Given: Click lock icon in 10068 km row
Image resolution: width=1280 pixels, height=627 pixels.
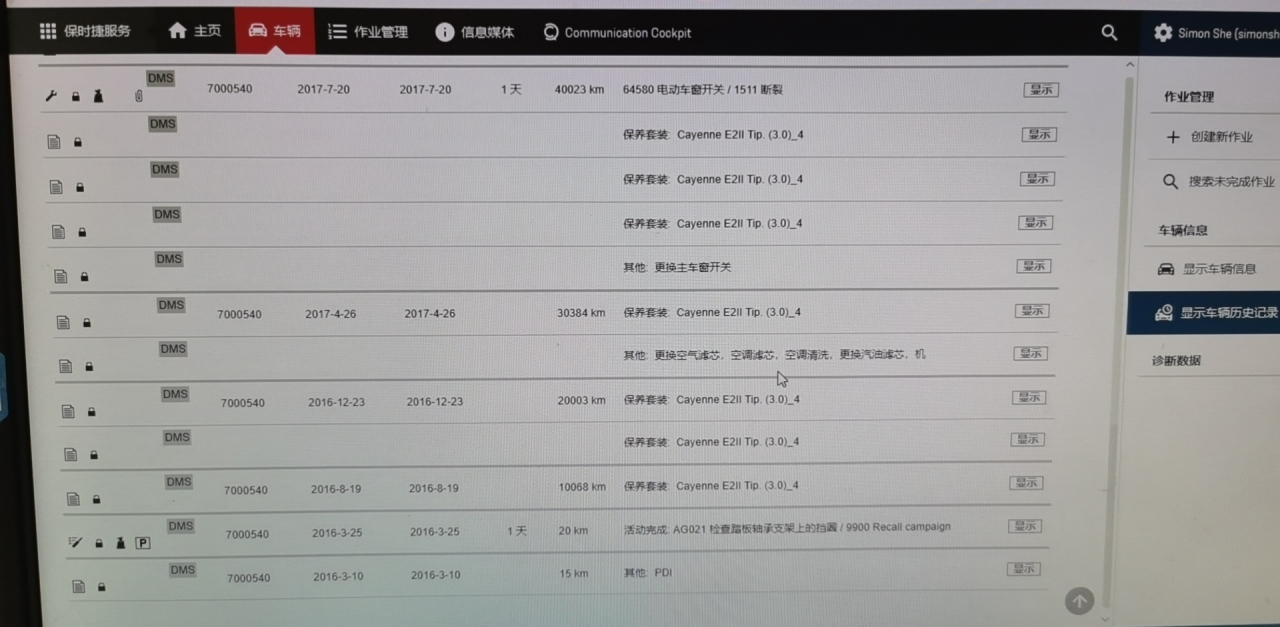Looking at the screenshot, I should tap(96, 499).
